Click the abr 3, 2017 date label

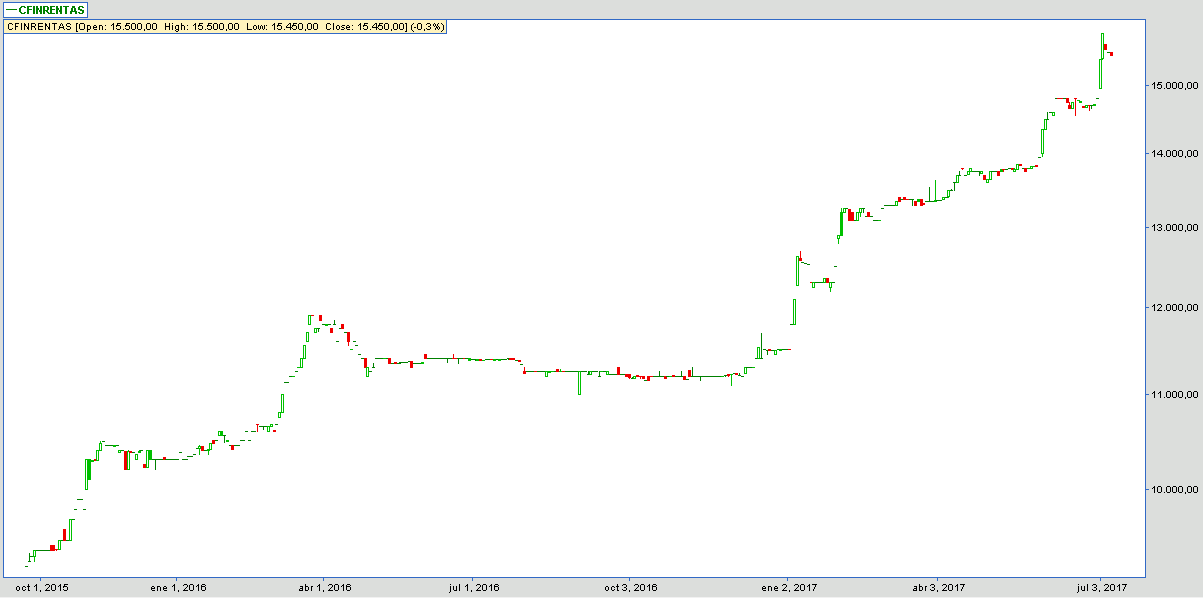[x=939, y=588]
